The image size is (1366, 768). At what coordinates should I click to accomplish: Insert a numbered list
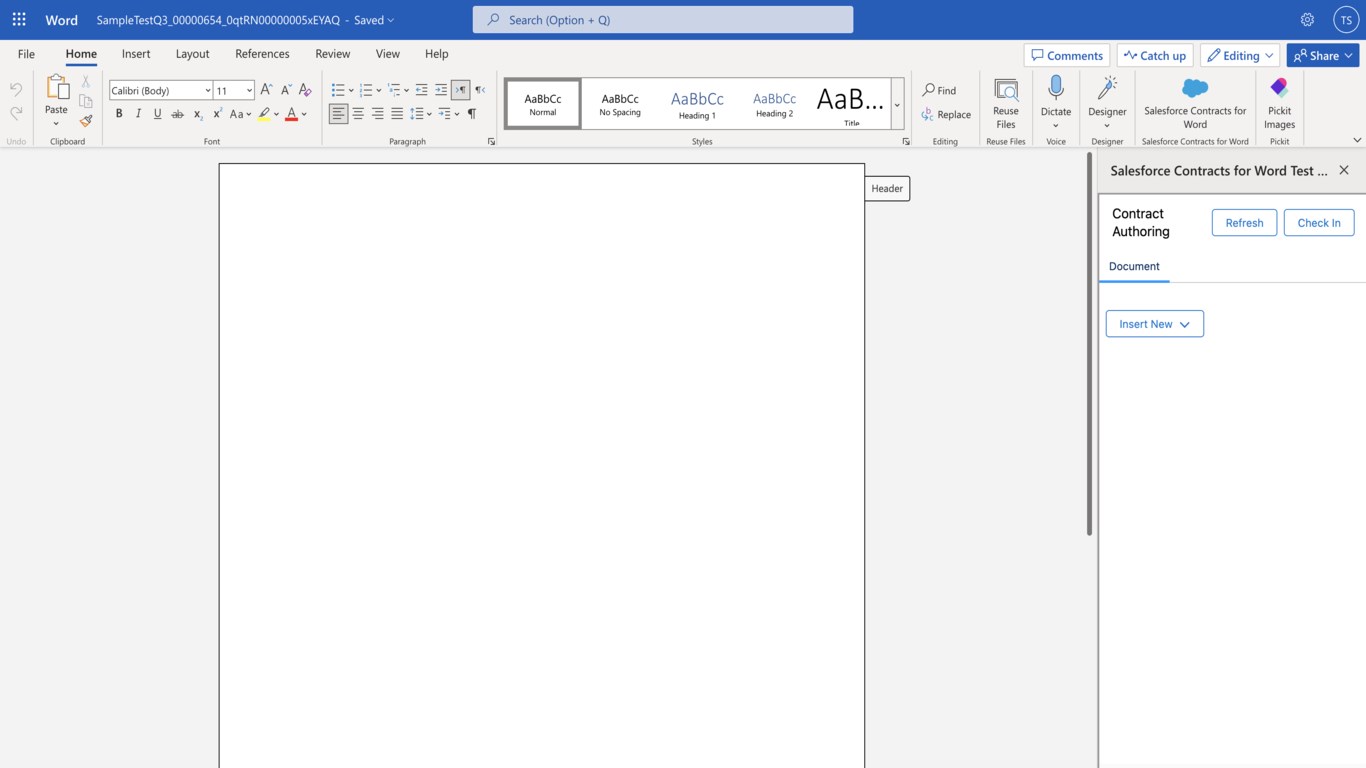(x=366, y=90)
